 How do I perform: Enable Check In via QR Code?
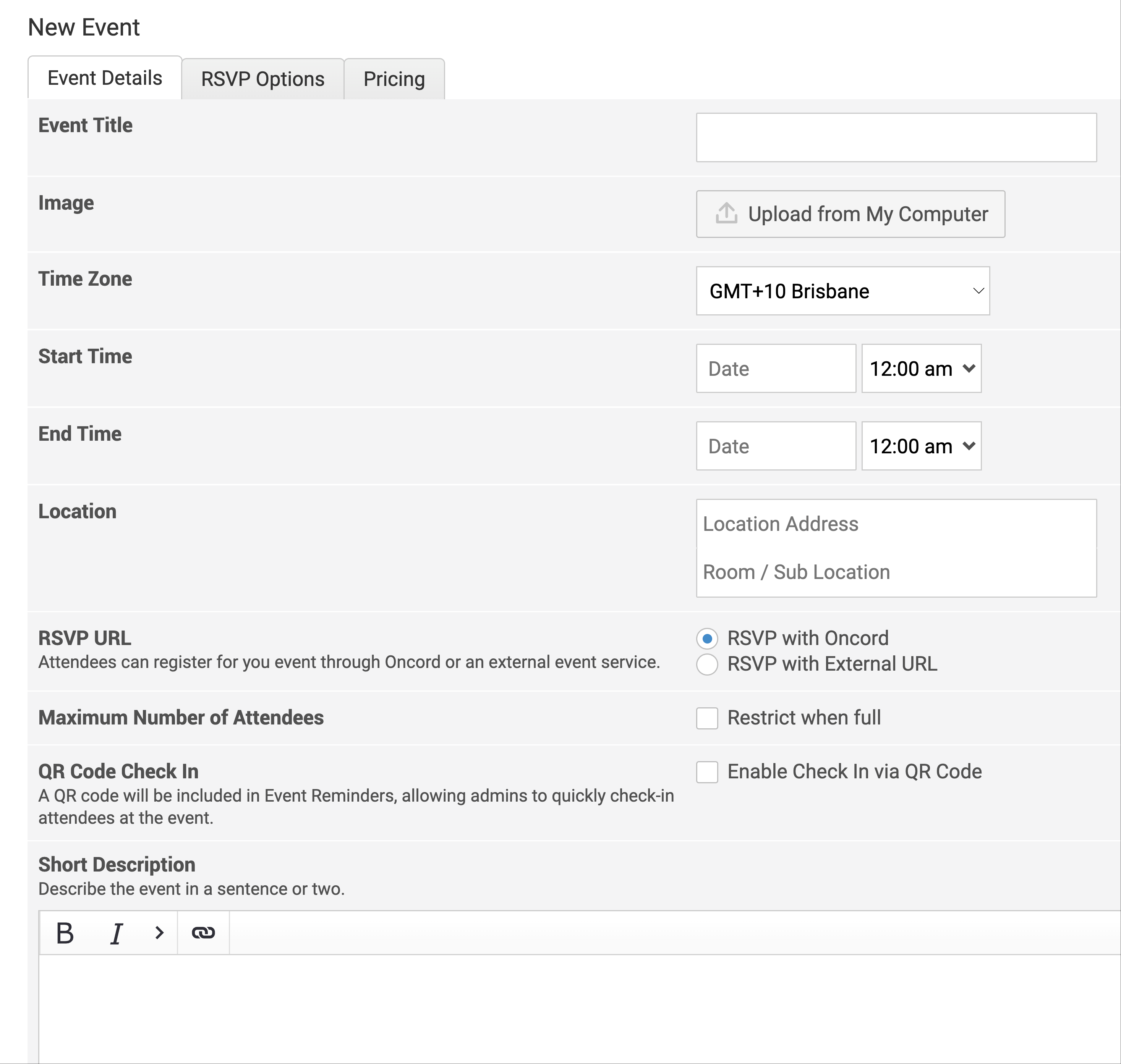click(707, 772)
